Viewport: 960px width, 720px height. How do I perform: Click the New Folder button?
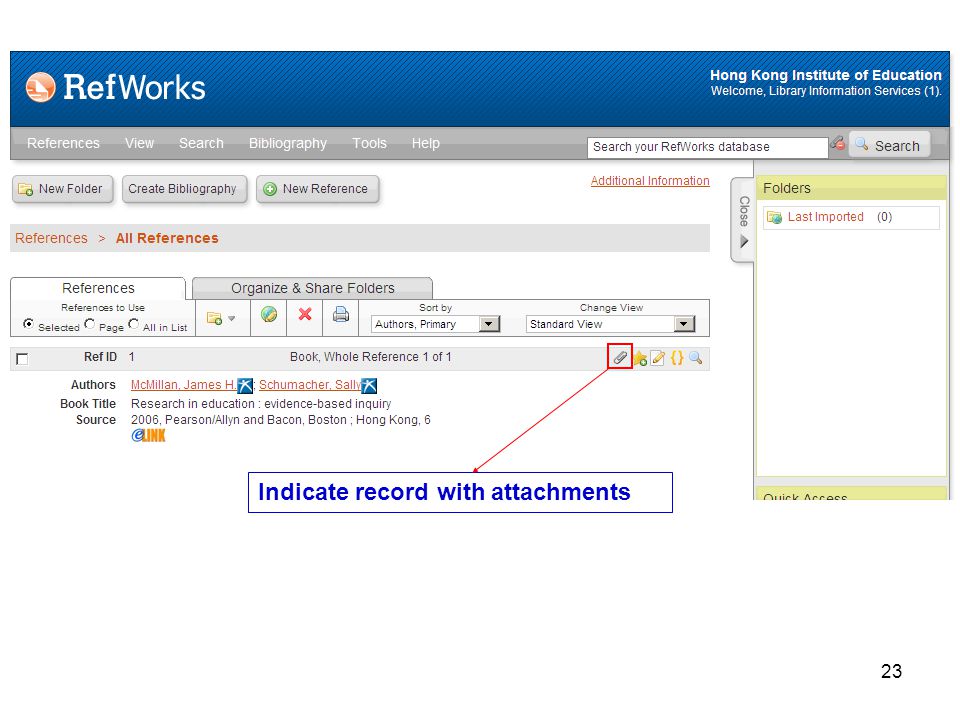coord(62,189)
